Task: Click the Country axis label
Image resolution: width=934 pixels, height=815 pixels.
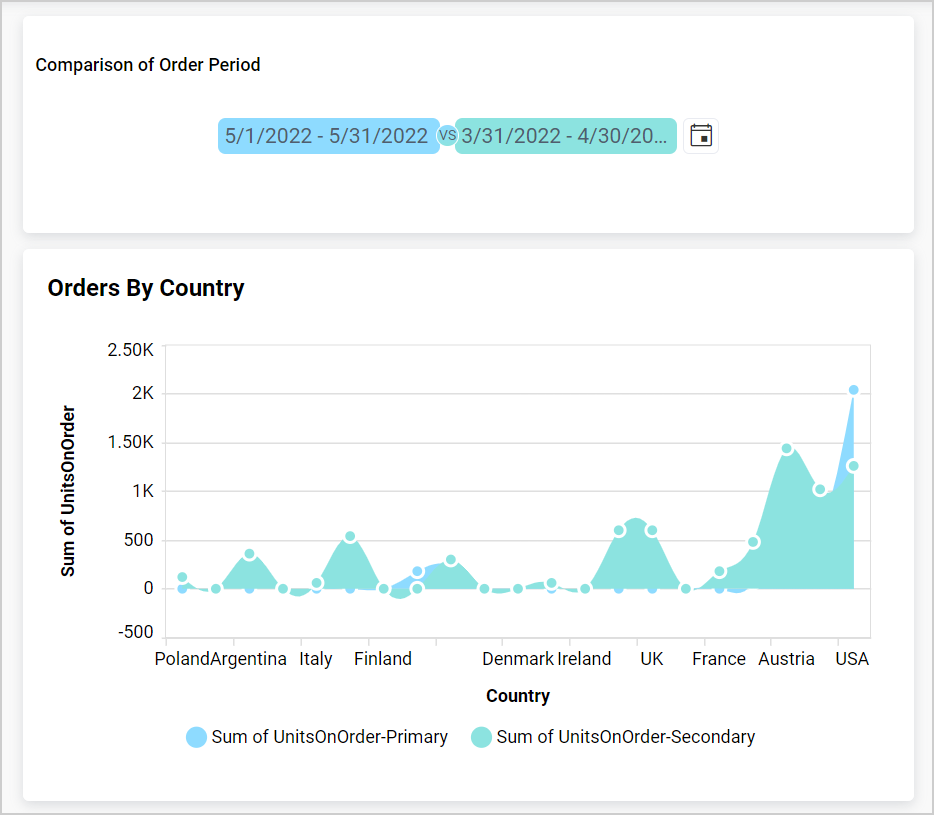Action: coord(517,696)
